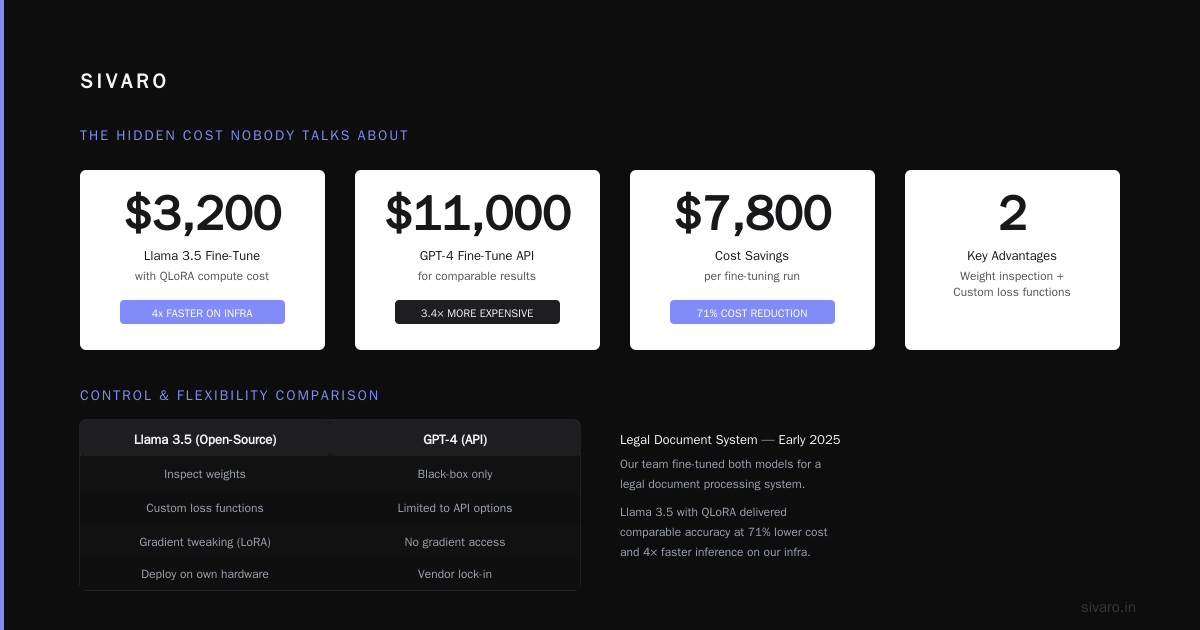Click the $3,200 Llama fine-tune figure
The height and width of the screenshot is (630, 1200).
[202, 213]
